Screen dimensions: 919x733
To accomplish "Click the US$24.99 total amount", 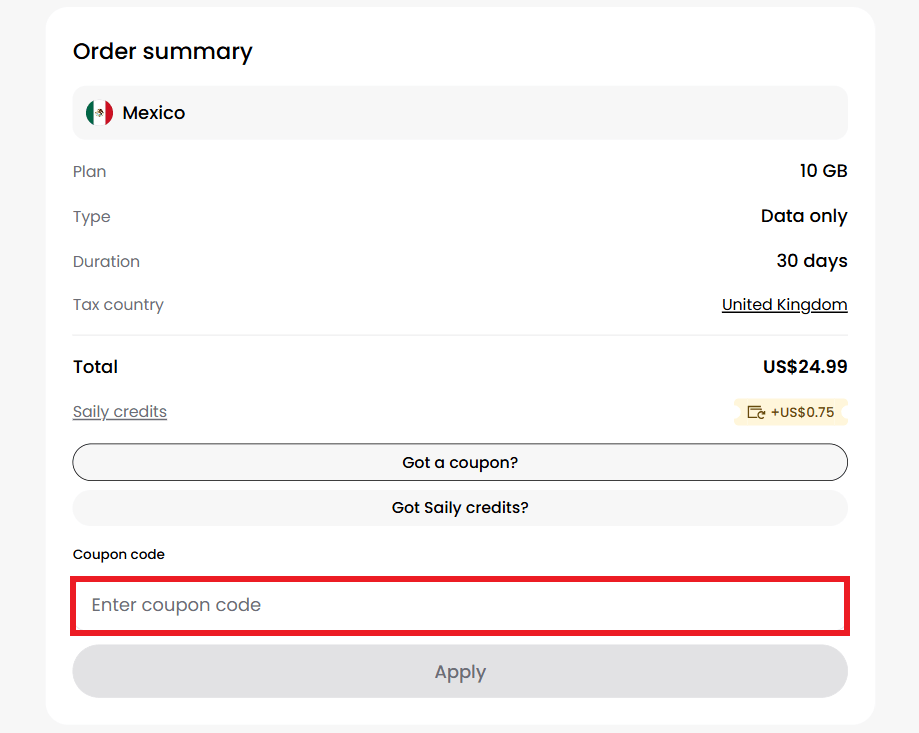I will click(x=805, y=366).
